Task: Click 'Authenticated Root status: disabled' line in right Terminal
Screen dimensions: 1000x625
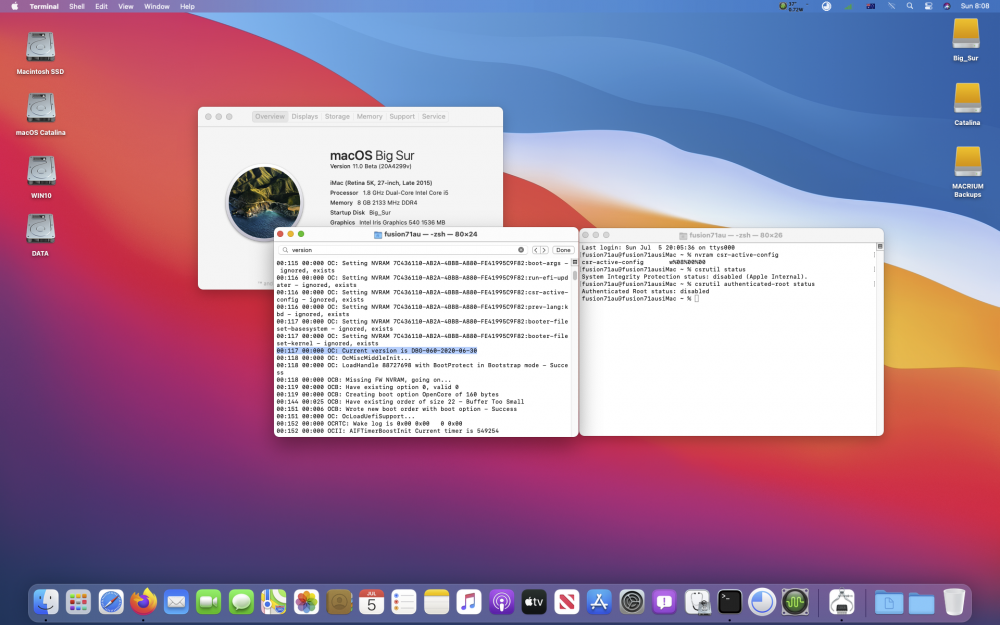Action: [645, 291]
